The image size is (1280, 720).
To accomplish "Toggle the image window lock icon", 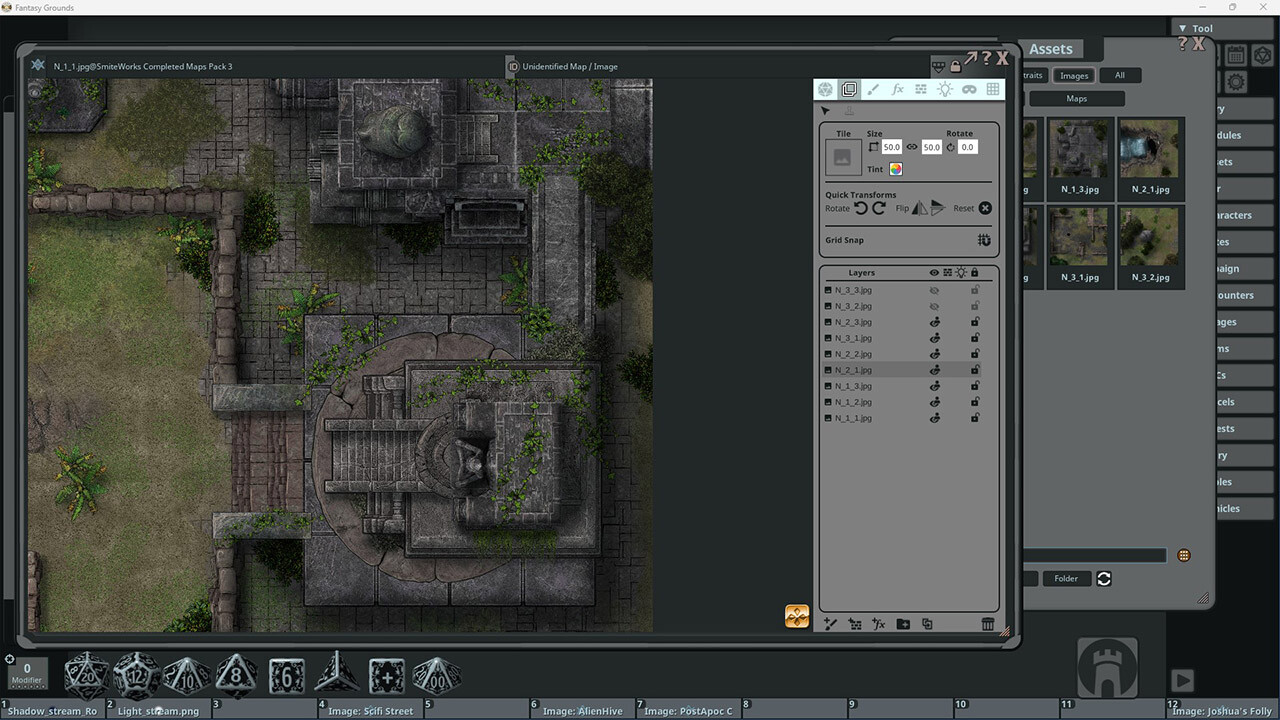I will pos(955,66).
